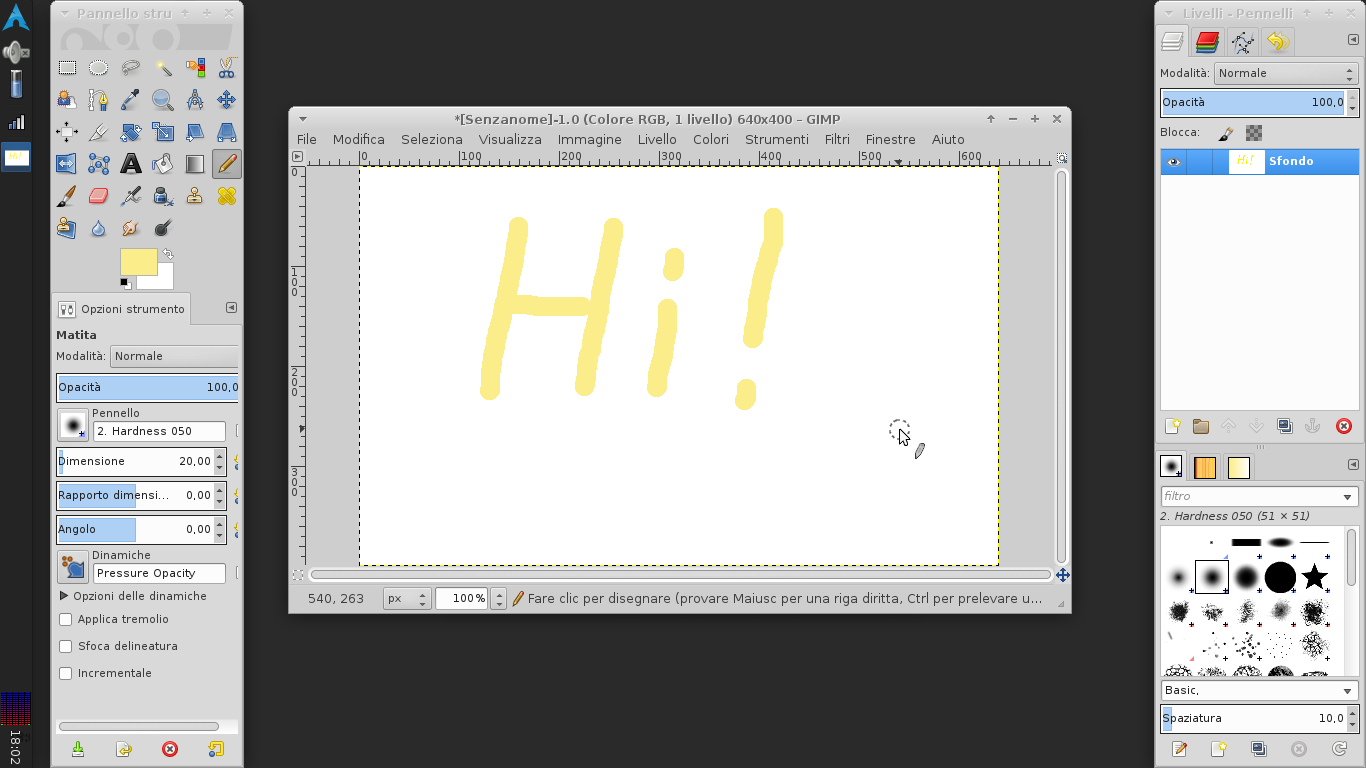Toggle visibility eye of Sfondo layer

point(1173,161)
